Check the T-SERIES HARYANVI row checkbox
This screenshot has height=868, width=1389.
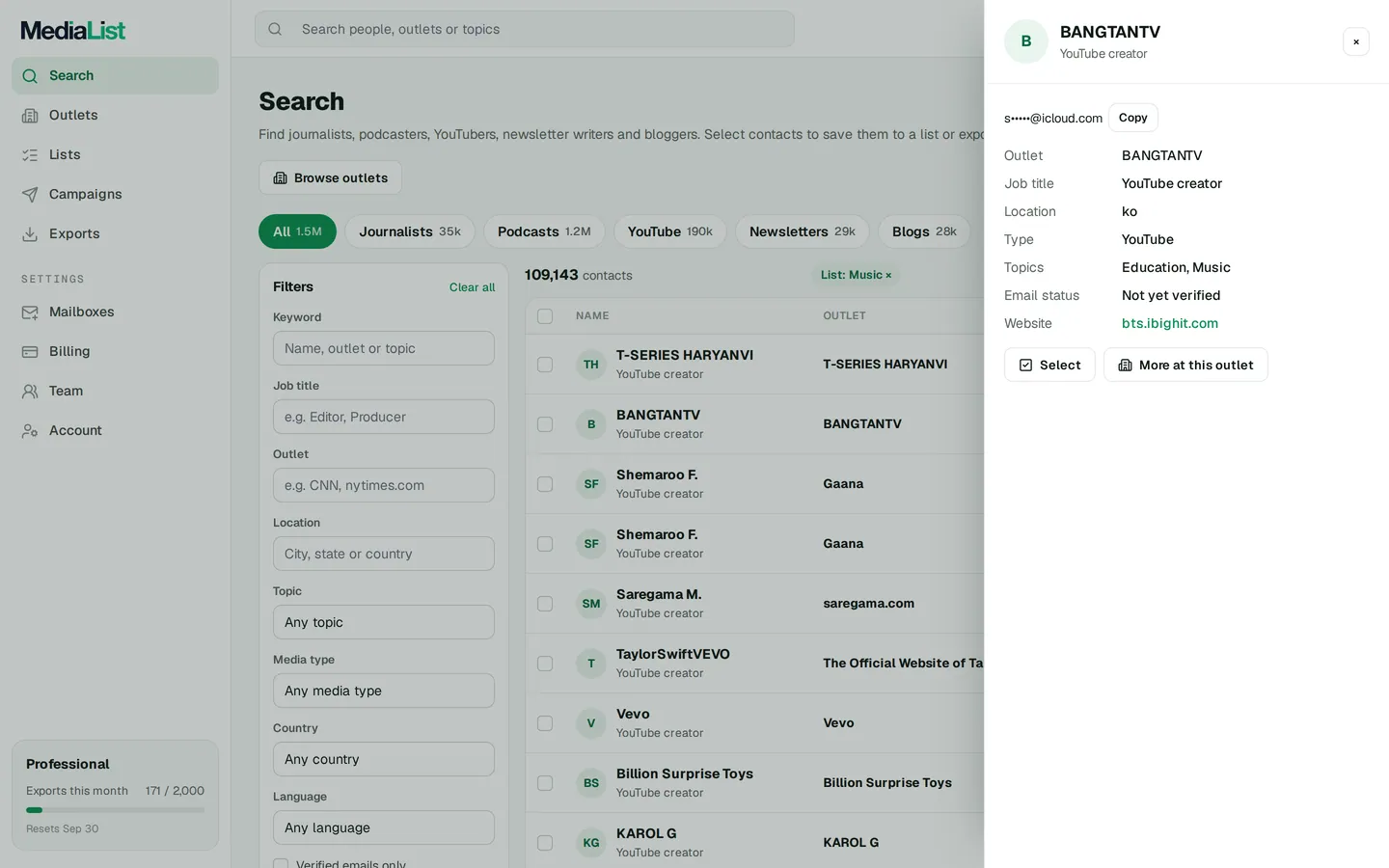pos(545,365)
